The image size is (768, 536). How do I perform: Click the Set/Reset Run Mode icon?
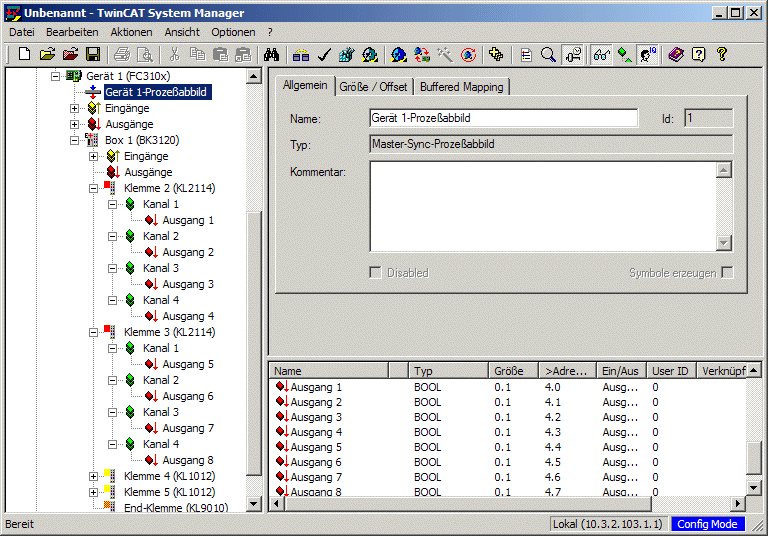tap(370, 54)
